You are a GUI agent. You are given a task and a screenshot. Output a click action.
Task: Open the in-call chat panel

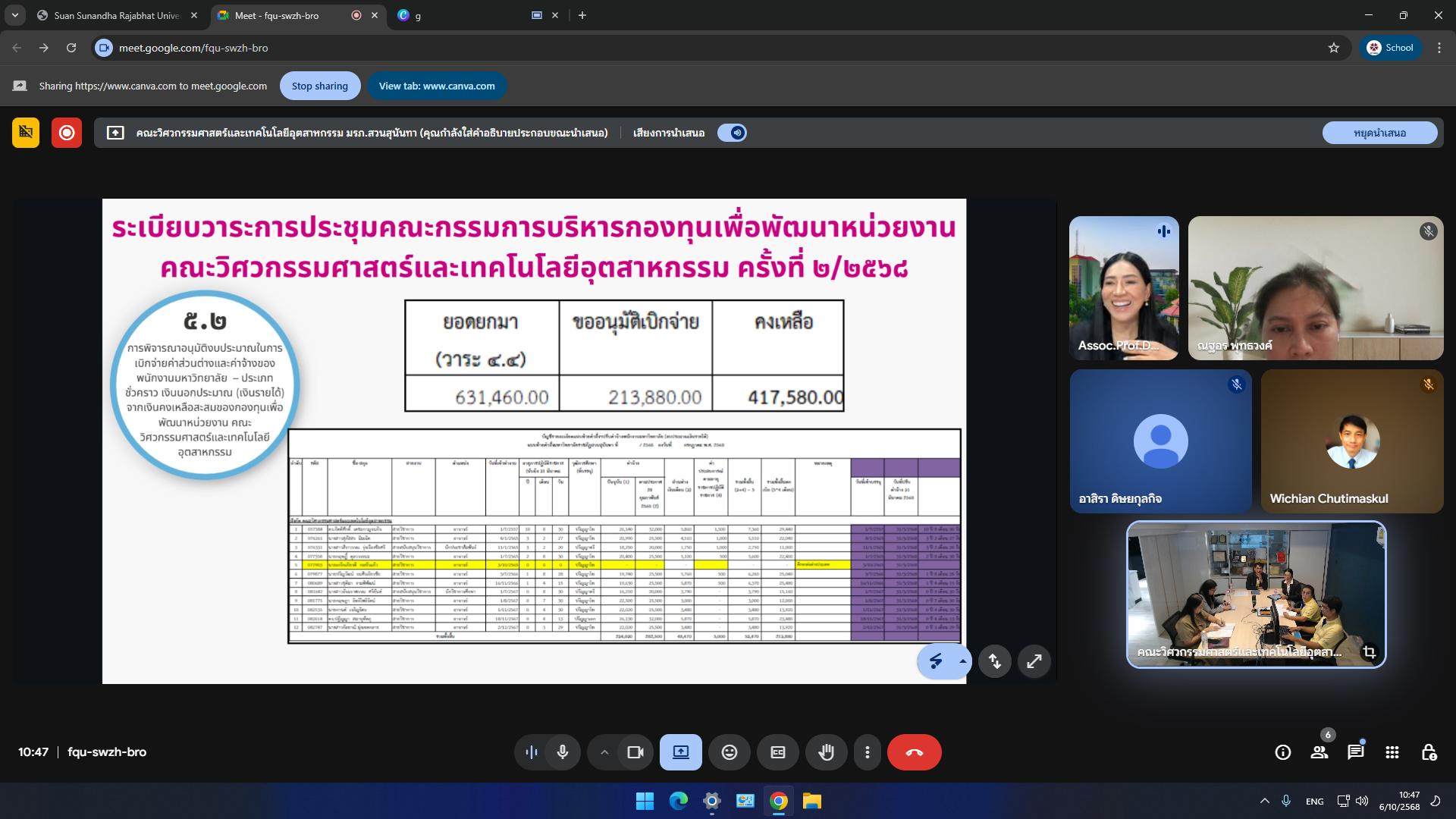pos(1355,752)
